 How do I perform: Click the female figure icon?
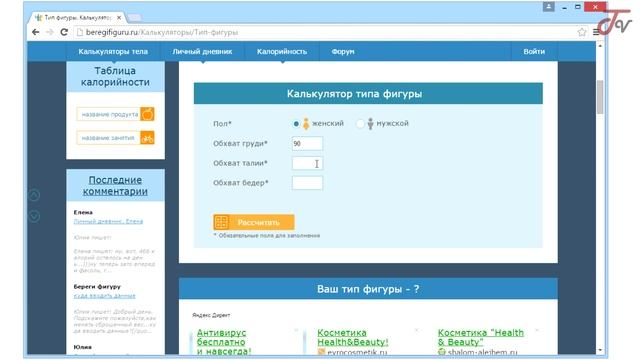[306, 123]
